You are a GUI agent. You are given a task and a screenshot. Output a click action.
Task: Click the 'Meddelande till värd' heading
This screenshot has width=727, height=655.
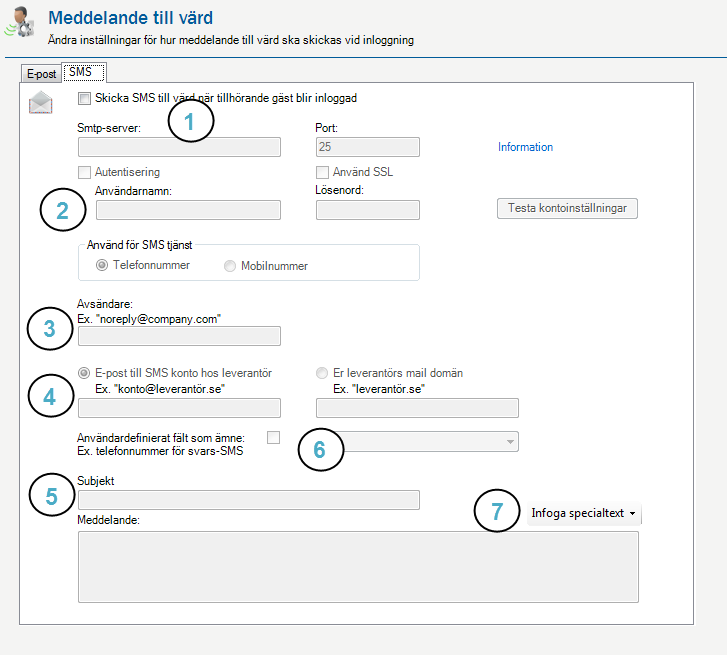click(x=131, y=18)
